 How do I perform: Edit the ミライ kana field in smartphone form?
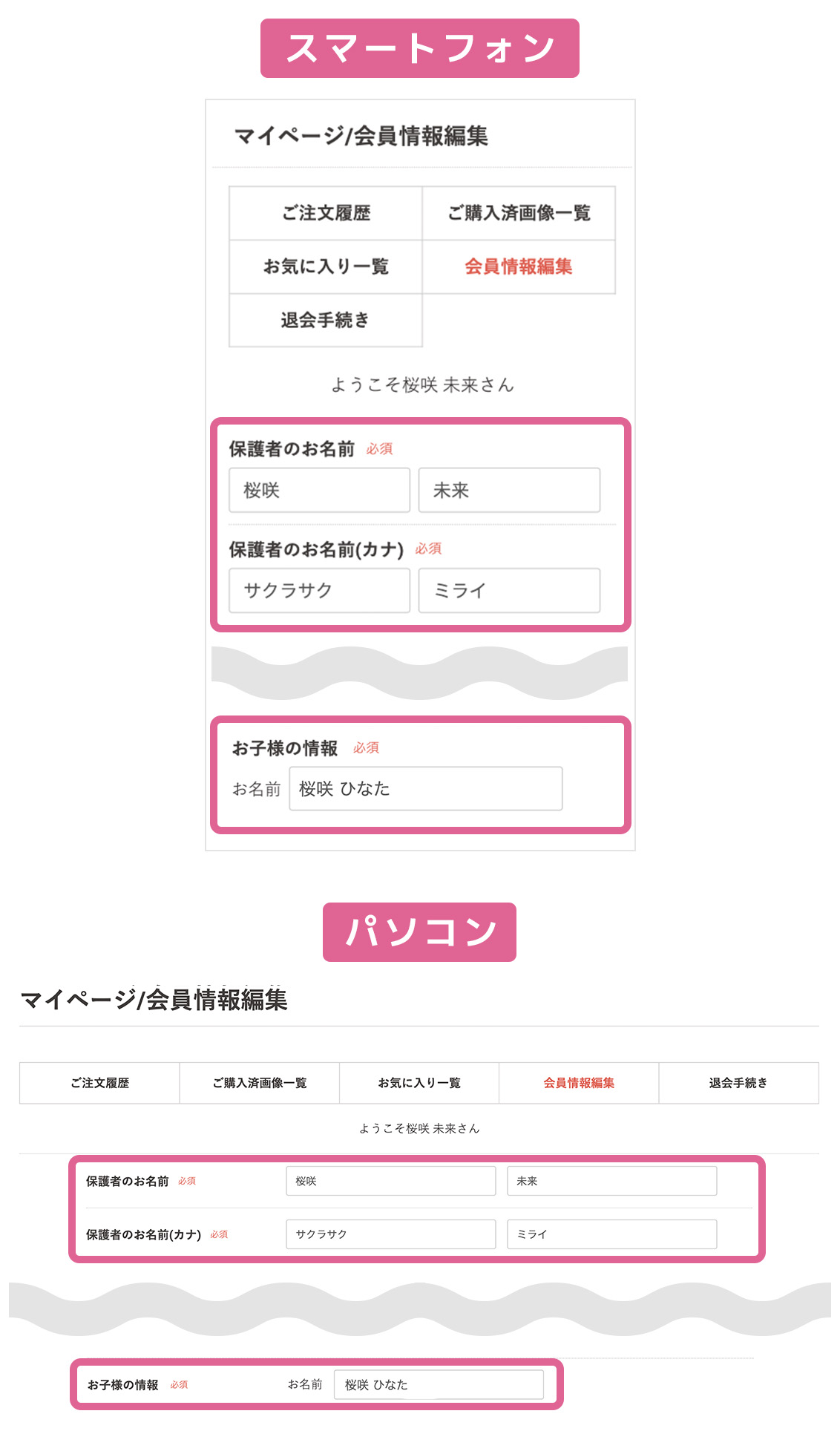coord(509,590)
